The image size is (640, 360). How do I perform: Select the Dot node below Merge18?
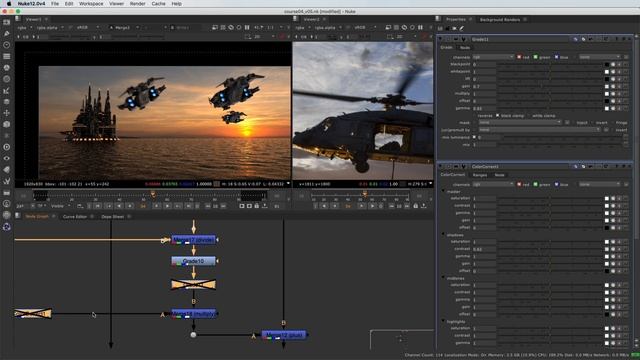[x=193, y=335]
